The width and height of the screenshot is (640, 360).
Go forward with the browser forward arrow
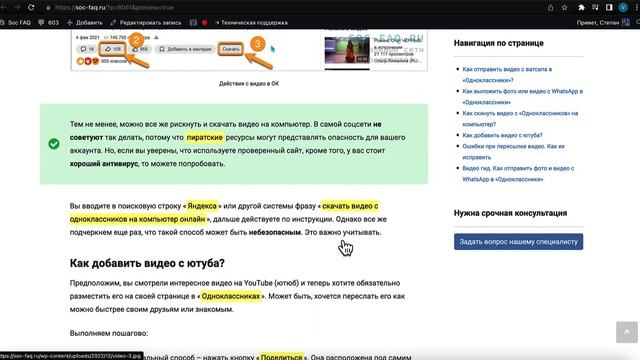[x=17, y=7]
